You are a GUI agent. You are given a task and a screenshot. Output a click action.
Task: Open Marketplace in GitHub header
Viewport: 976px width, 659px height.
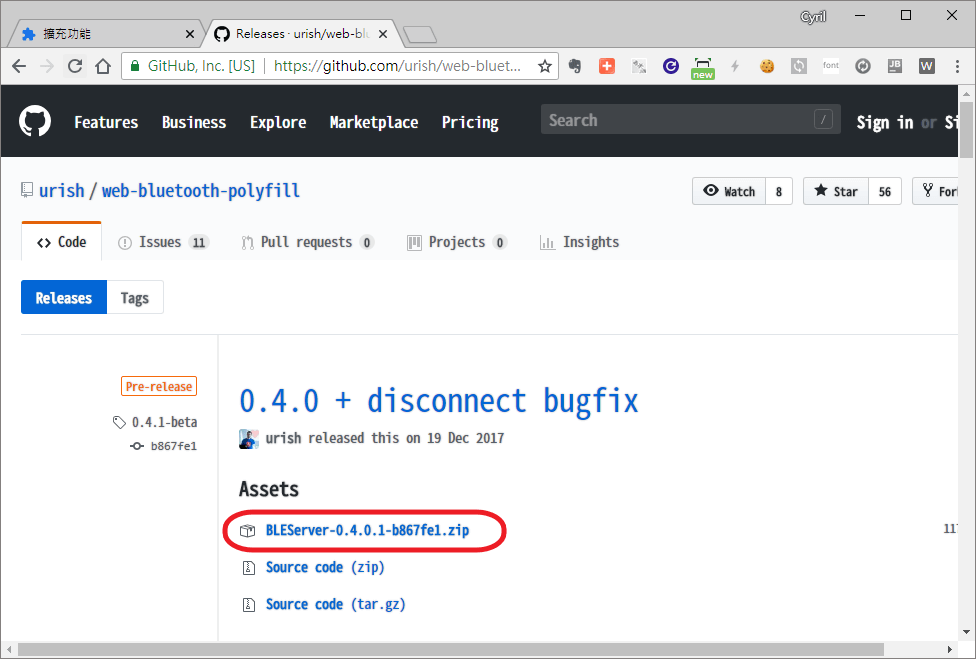point(374,122)
